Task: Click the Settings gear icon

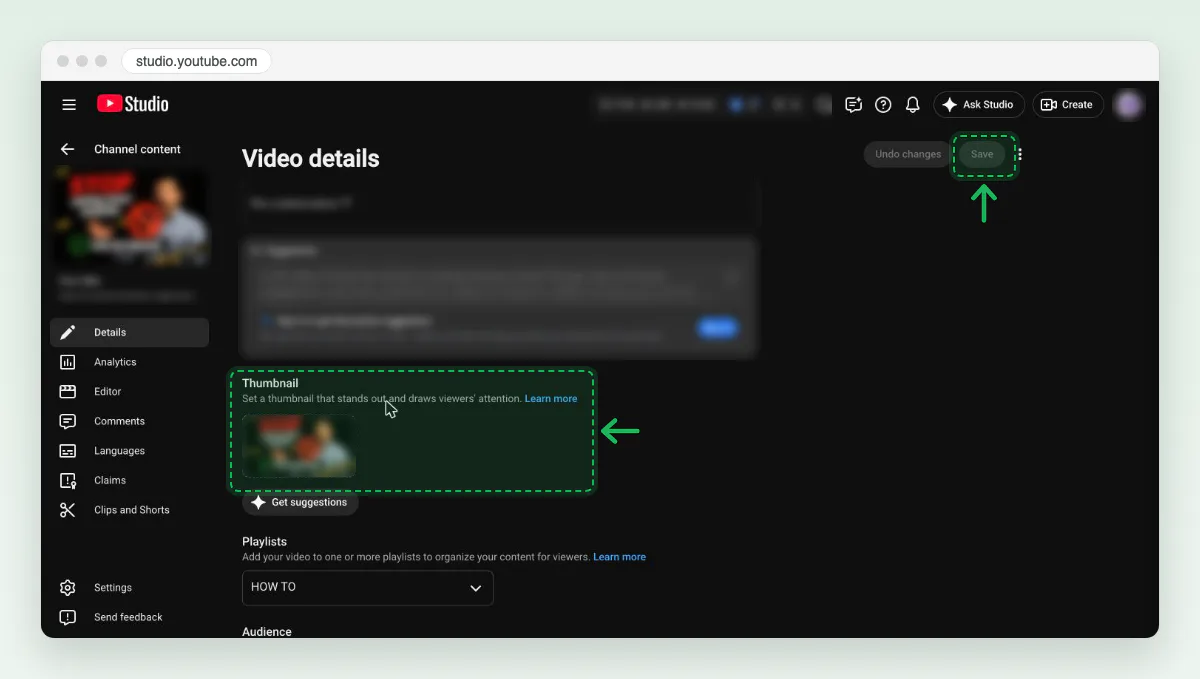Action: click(68, 588)
